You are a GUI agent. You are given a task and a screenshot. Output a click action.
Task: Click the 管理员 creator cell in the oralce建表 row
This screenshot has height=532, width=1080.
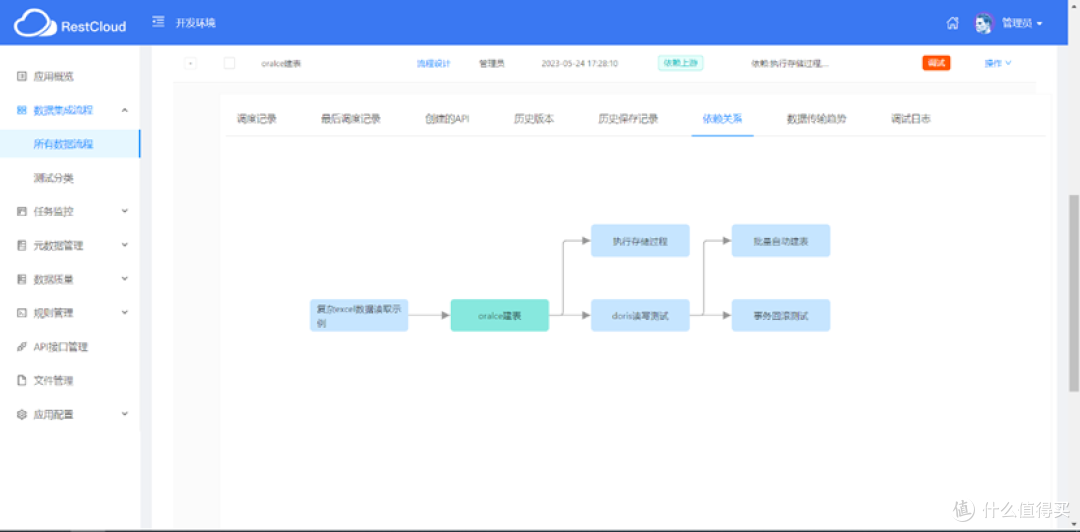pos(492,63)
